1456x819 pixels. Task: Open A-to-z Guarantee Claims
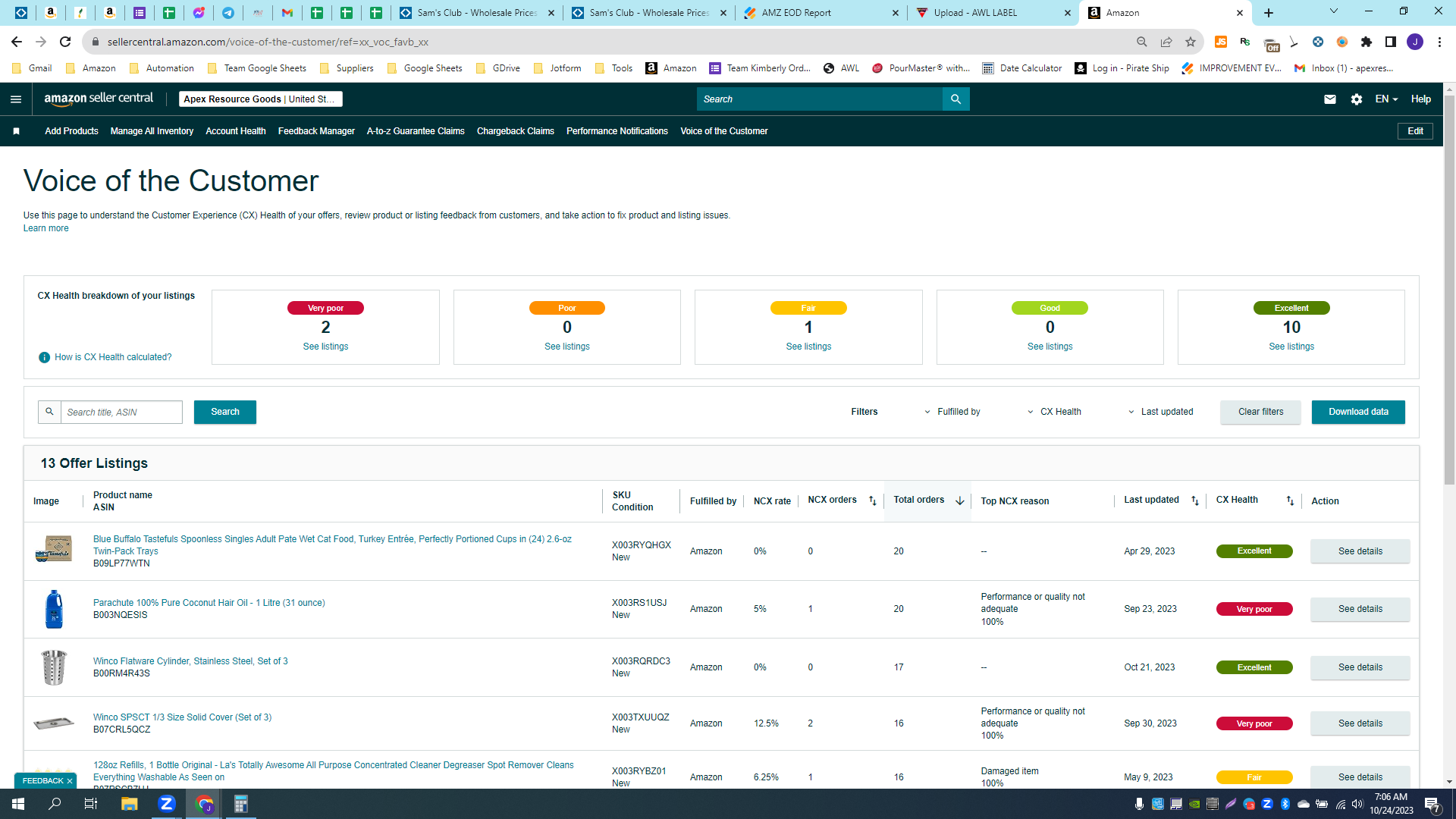pyautogui.click(x=416, y=131)
